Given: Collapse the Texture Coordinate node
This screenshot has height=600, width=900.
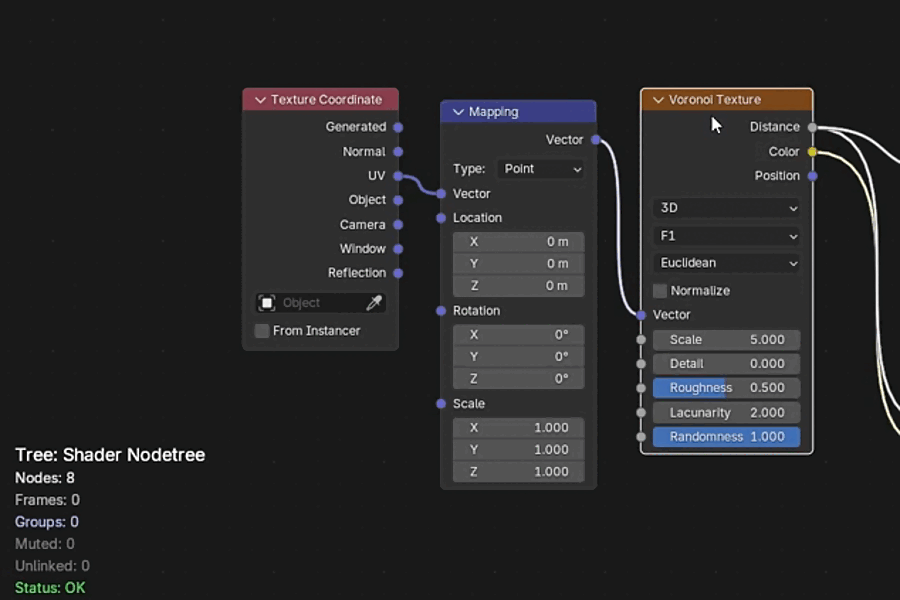Looking at the screenshot, I should click(x=260, y=100).
